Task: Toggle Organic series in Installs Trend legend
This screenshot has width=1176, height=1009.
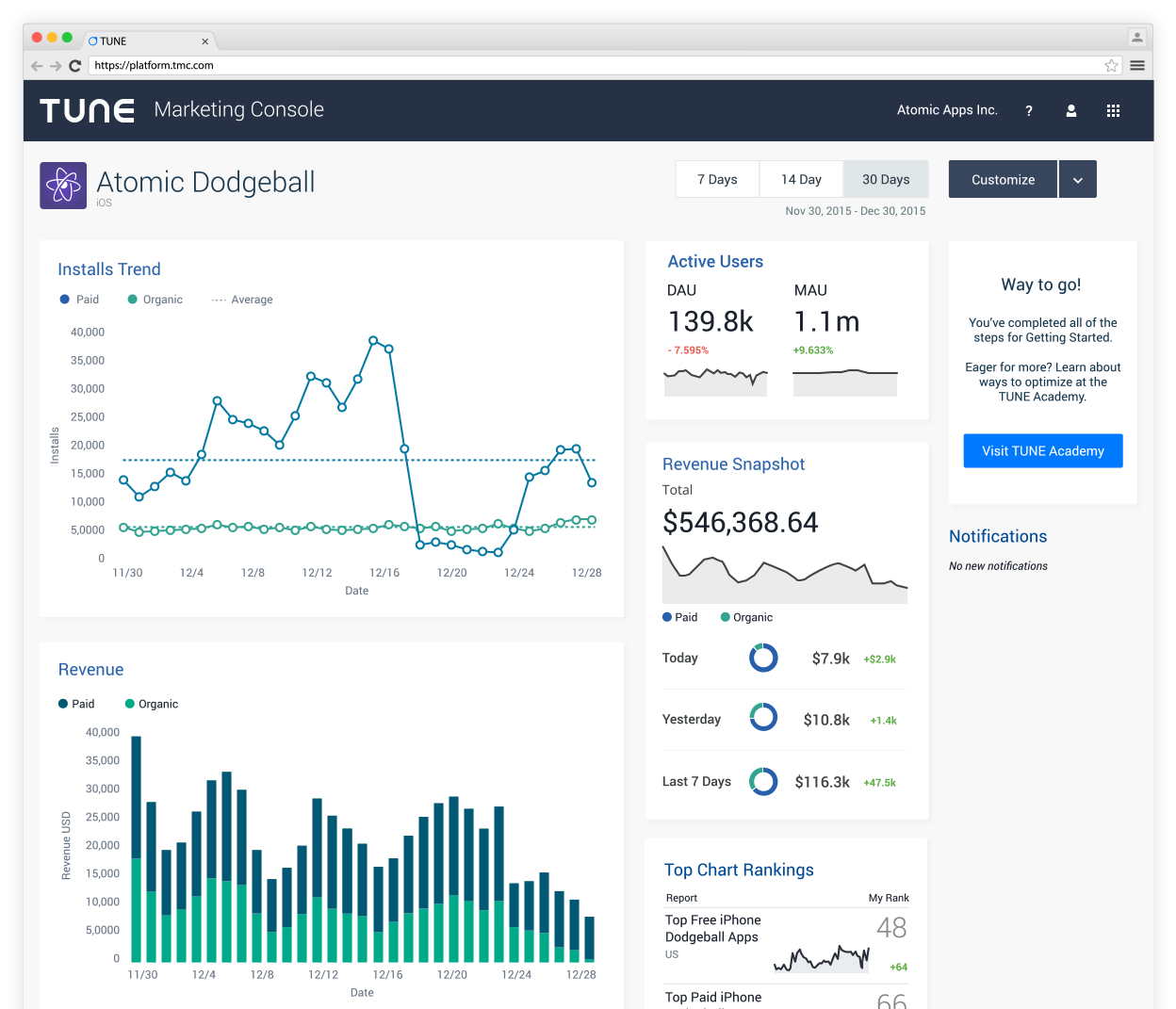Action: (155, 300)
